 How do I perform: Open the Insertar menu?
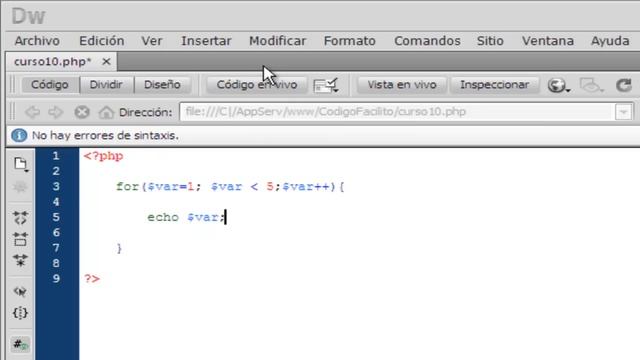click(x=206, y=41)
